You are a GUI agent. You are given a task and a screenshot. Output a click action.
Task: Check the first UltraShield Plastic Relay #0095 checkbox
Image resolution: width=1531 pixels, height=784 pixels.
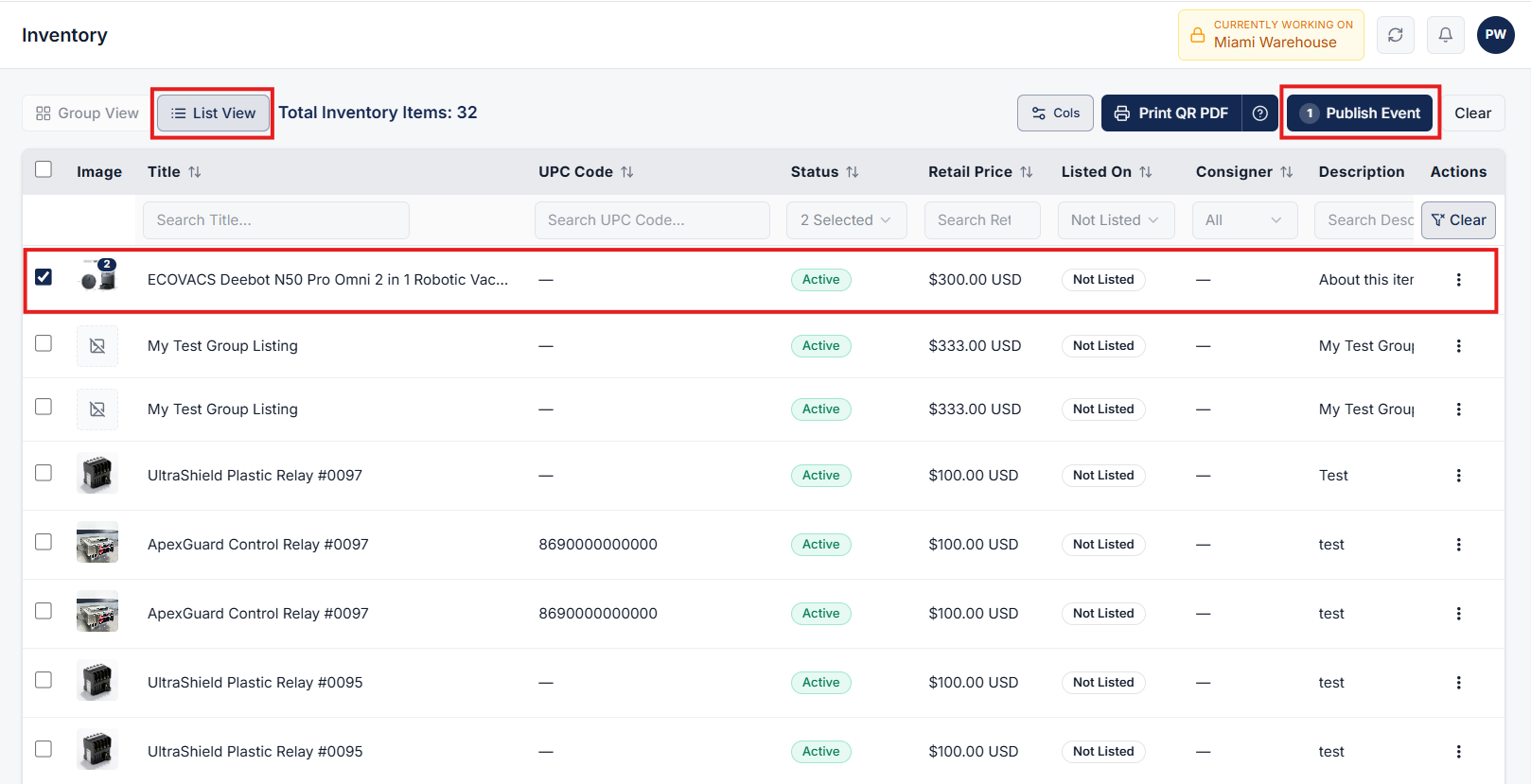coord(44,680)
